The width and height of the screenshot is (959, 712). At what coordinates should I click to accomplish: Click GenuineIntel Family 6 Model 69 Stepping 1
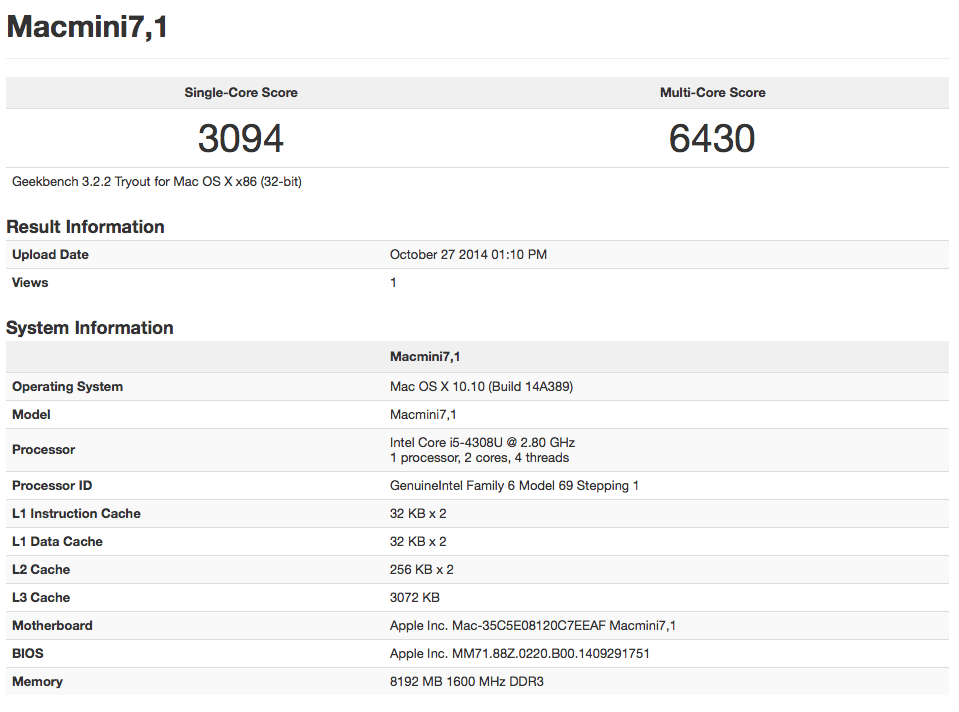[x=514, y=486]
